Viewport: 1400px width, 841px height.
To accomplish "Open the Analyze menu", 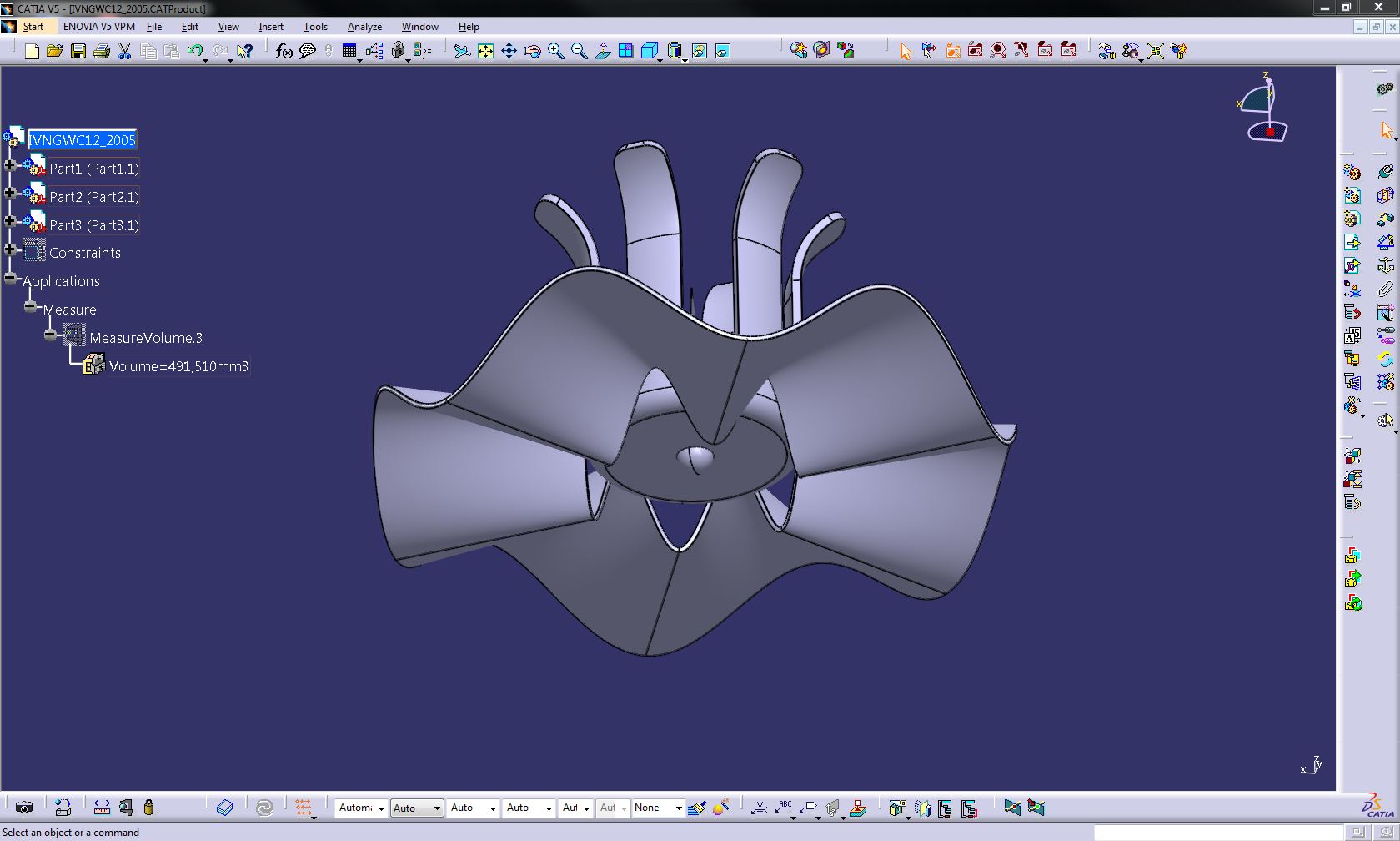I will [x=364, y=27].
